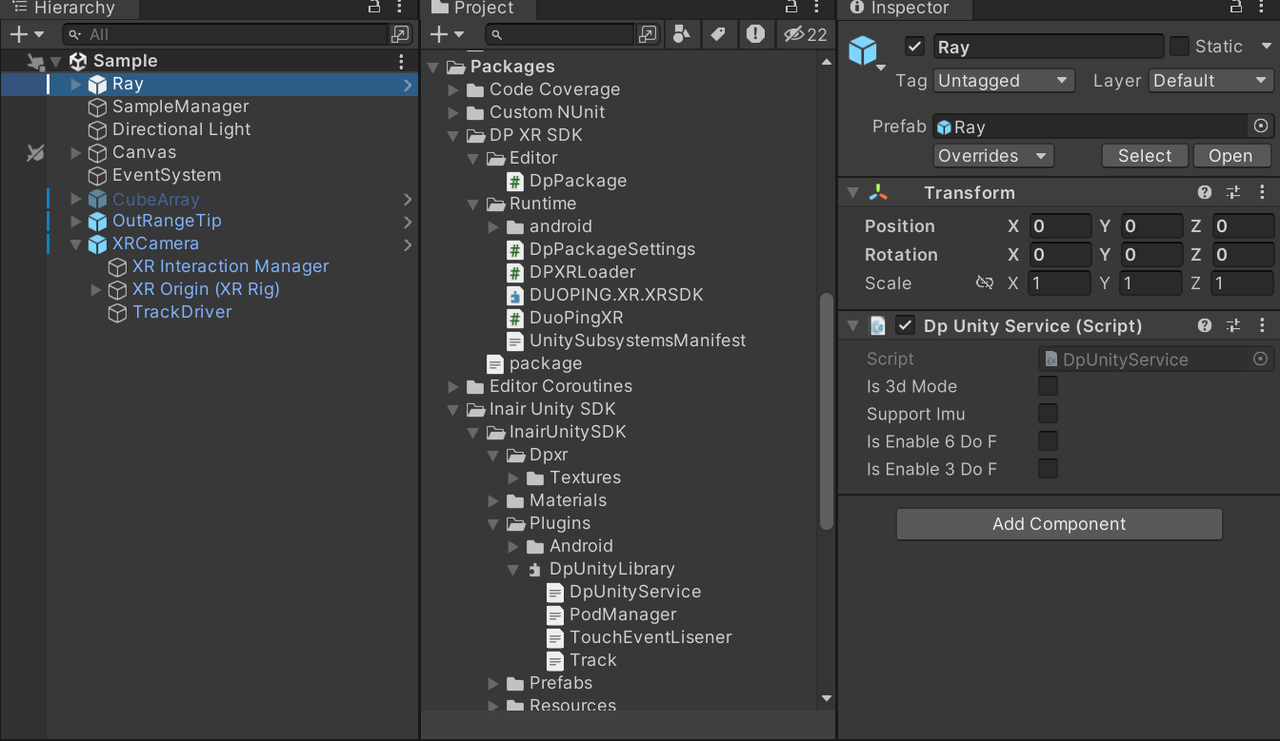Click the Prefab field object picker icon
The height and width of the screenshot is (741, 1280).
coord(1260,127)
